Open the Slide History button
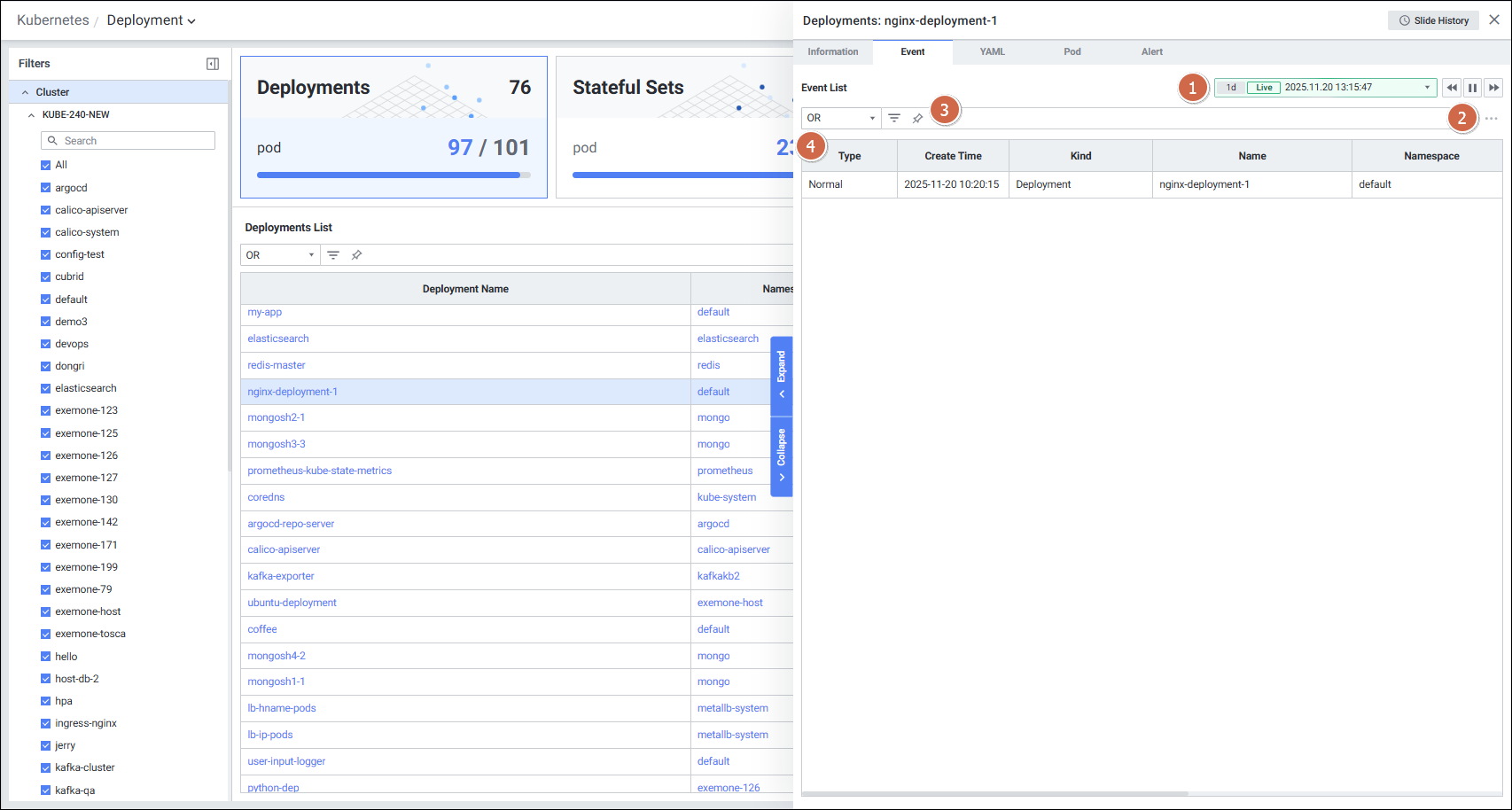This screenshot has height=810, width=1512. coord(1433,20)
